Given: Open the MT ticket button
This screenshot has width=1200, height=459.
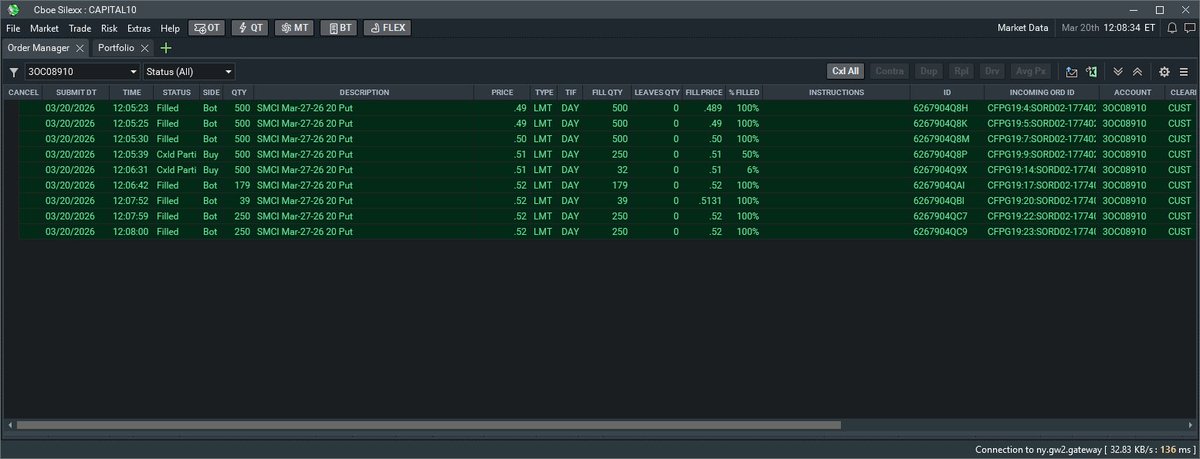Looking at the screenshot, I should pos(294,28).
